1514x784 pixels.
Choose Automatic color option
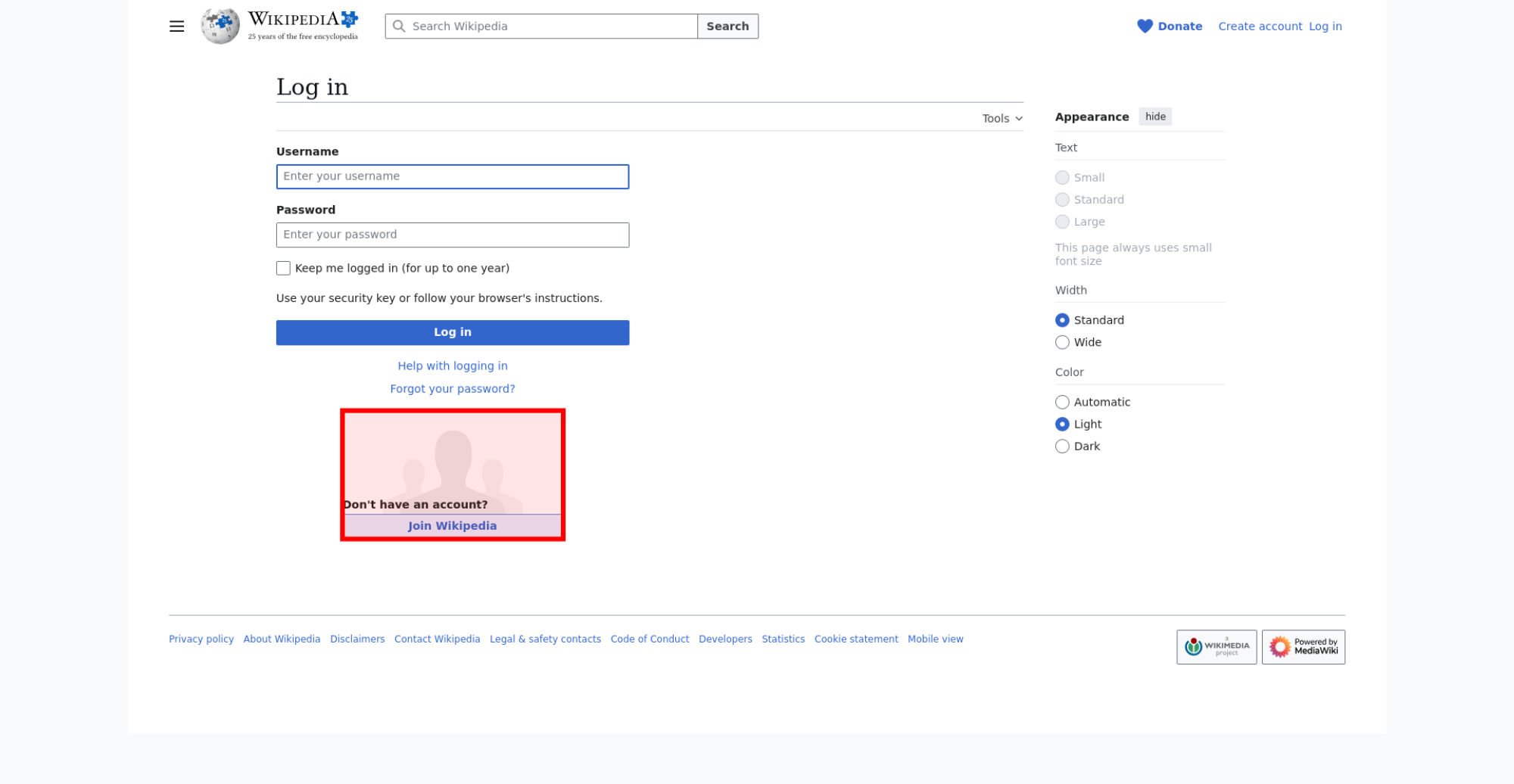pos(1062,403)
